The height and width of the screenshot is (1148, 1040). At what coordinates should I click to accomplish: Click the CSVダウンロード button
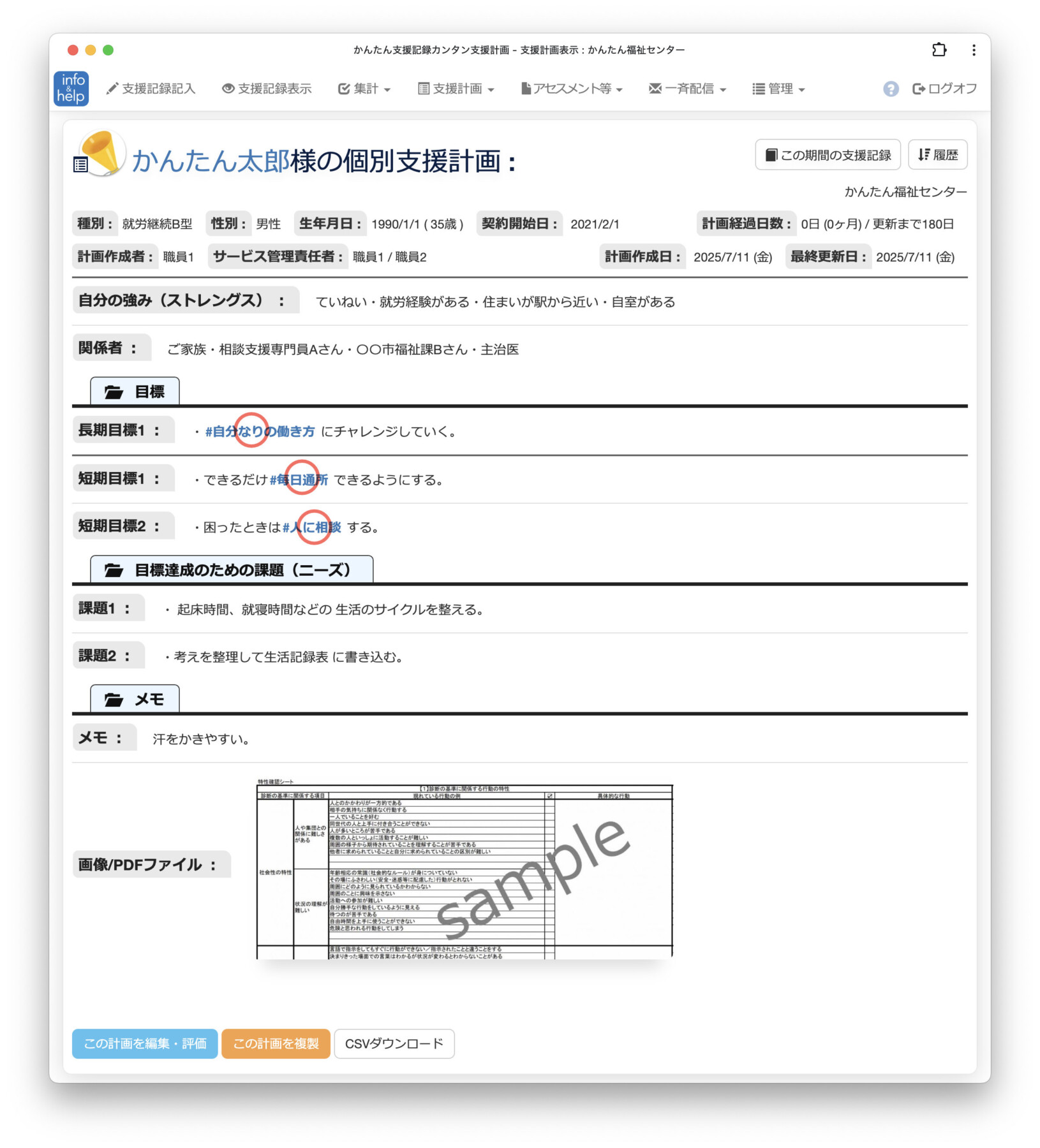[394, 1043]
